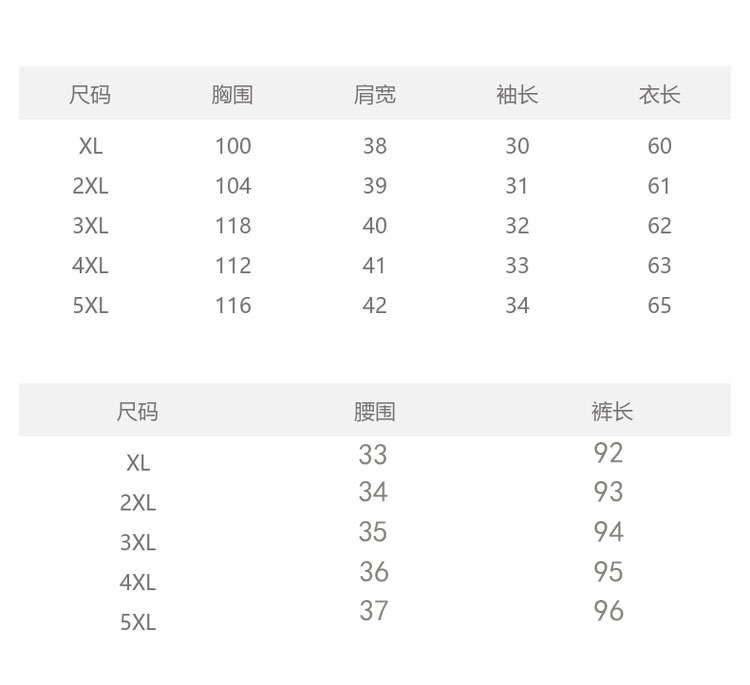This screenshot has height=685, width=750.
Task: Select the 2XL label in the lower table
Action: (x=138, y=503)
